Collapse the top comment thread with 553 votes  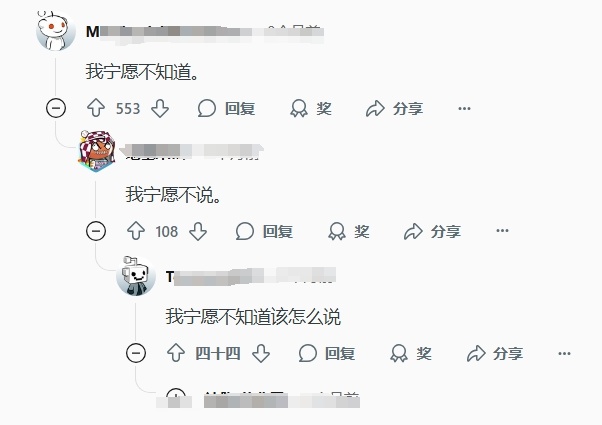(x=56, y=108)
